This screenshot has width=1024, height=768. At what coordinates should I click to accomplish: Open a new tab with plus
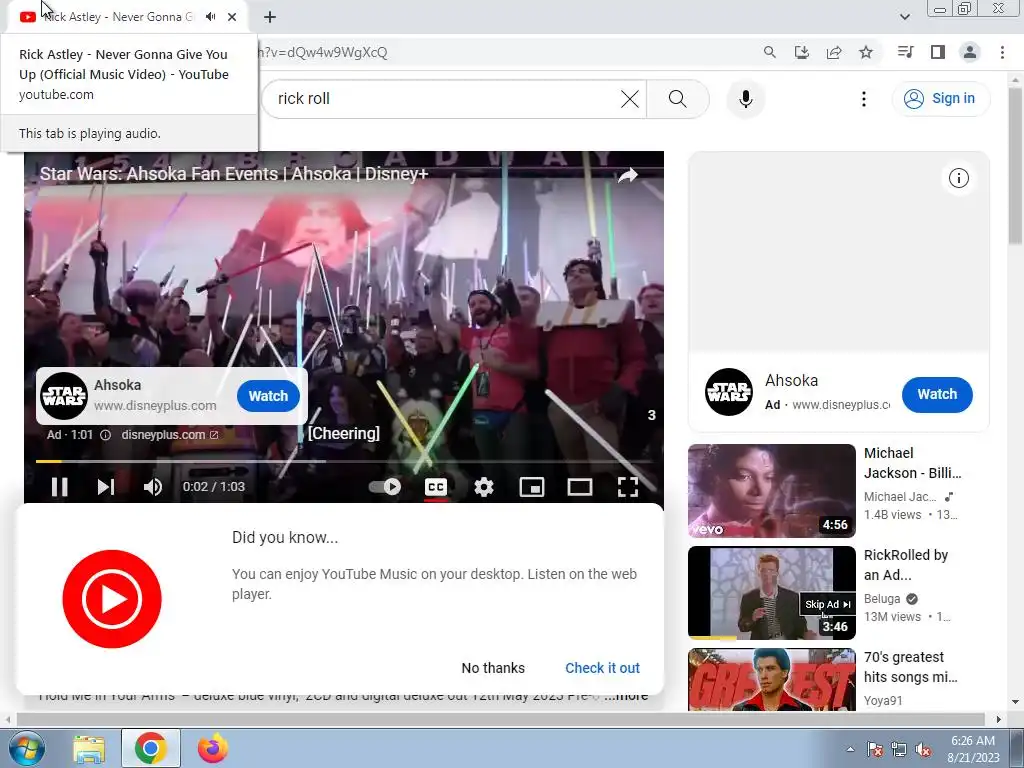270,17
